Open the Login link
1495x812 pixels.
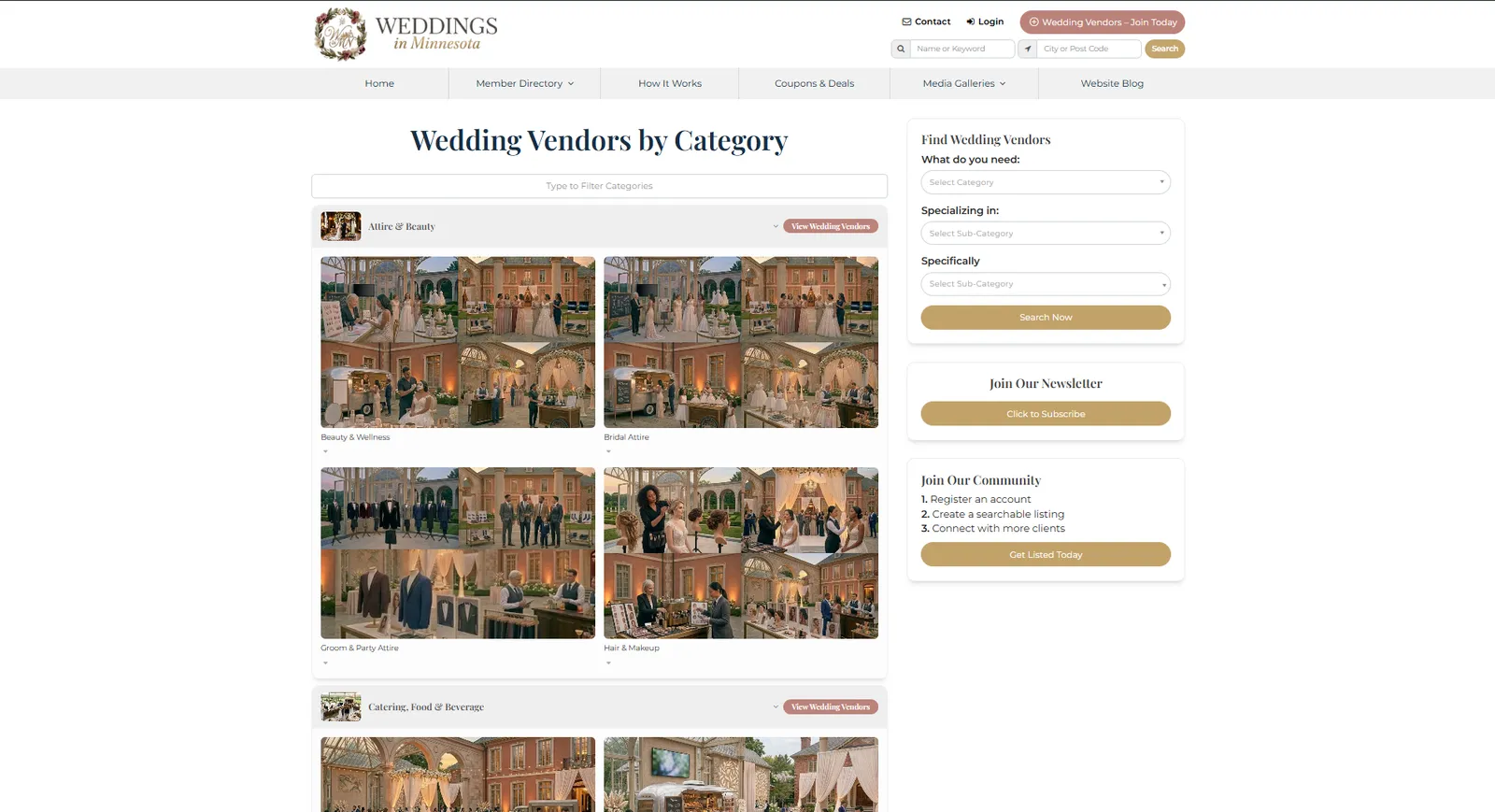tap(985, 21)
